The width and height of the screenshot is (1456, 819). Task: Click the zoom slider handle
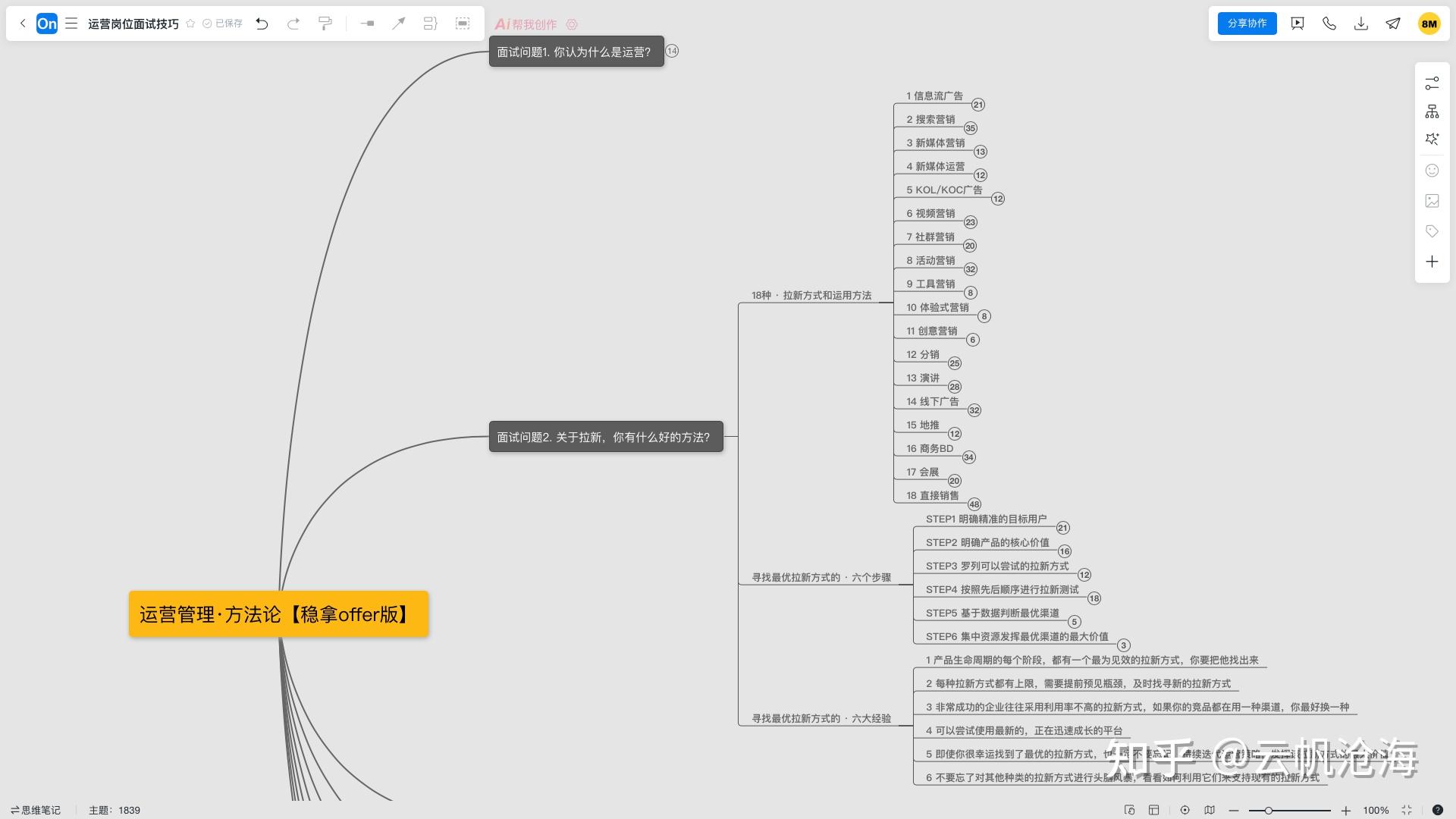(x=1268, y=810)
